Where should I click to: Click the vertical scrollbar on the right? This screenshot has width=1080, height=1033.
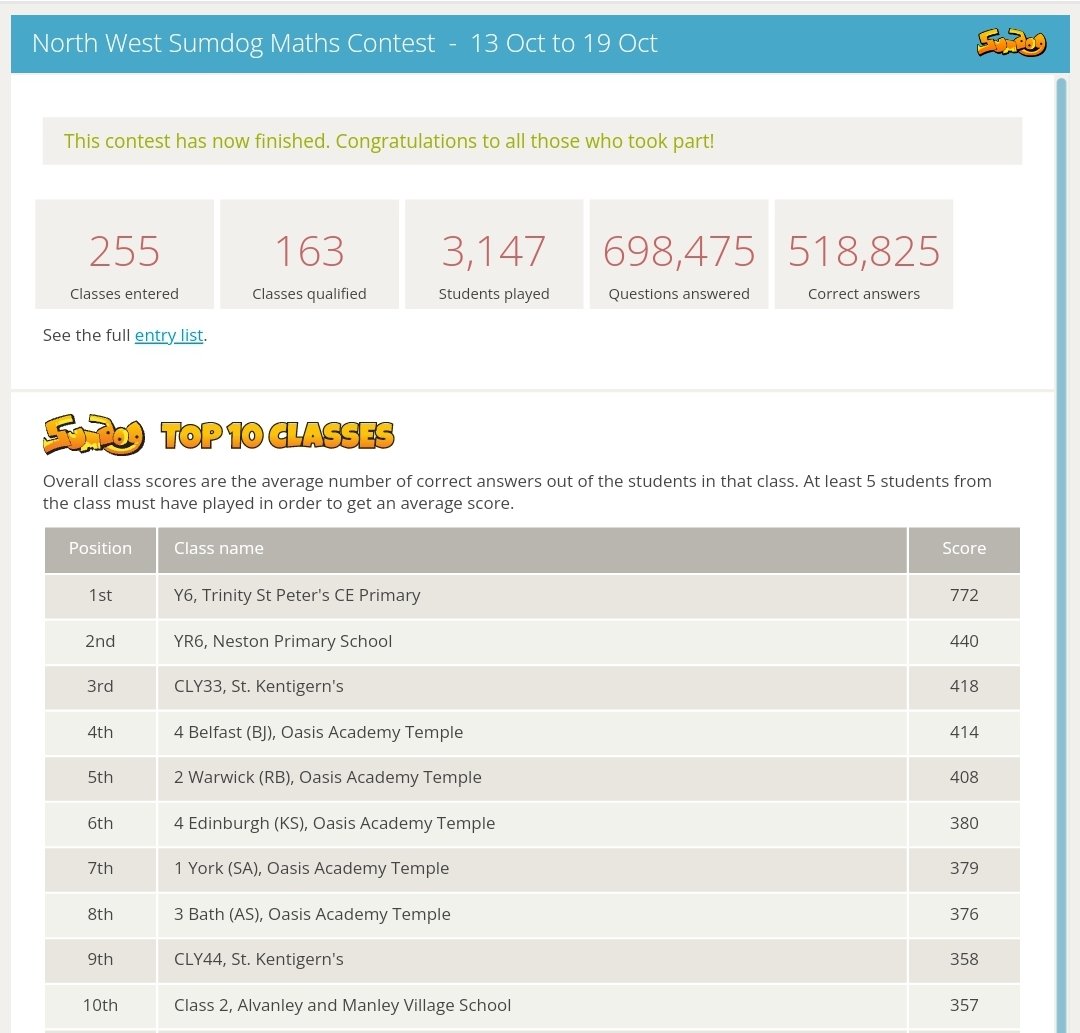pyautogui.click(x=1061, y=554)
